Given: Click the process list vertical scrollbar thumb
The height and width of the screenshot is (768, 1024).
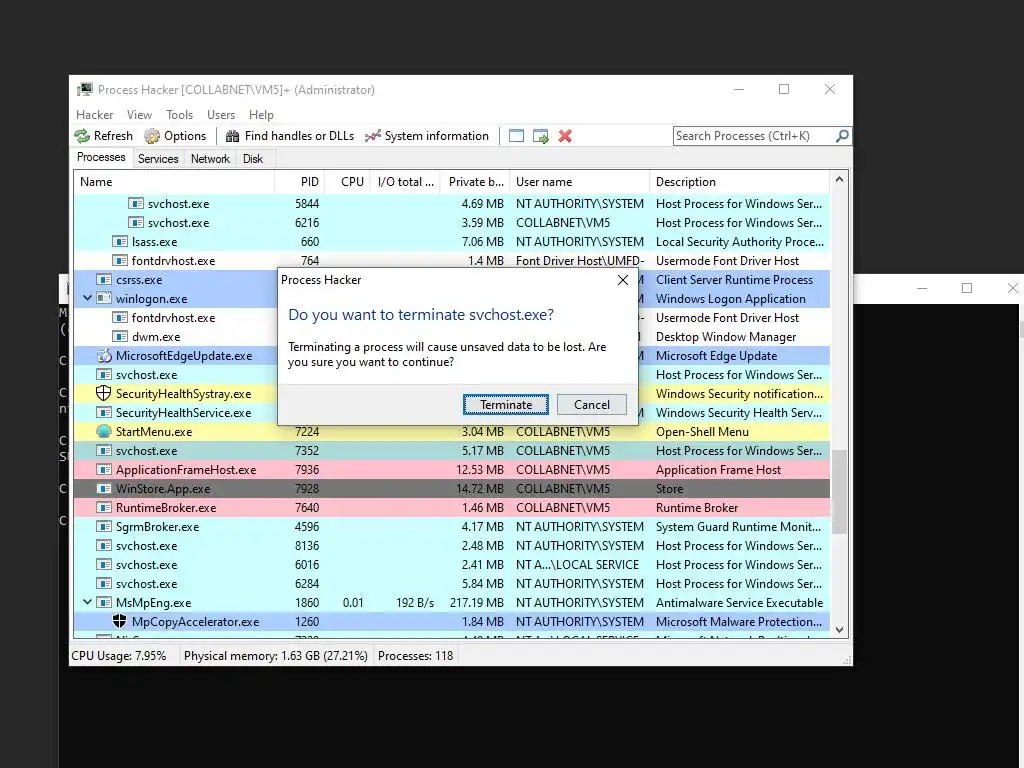Looking at the screenshot, I should pyautogui.click(x=839, y=492).
